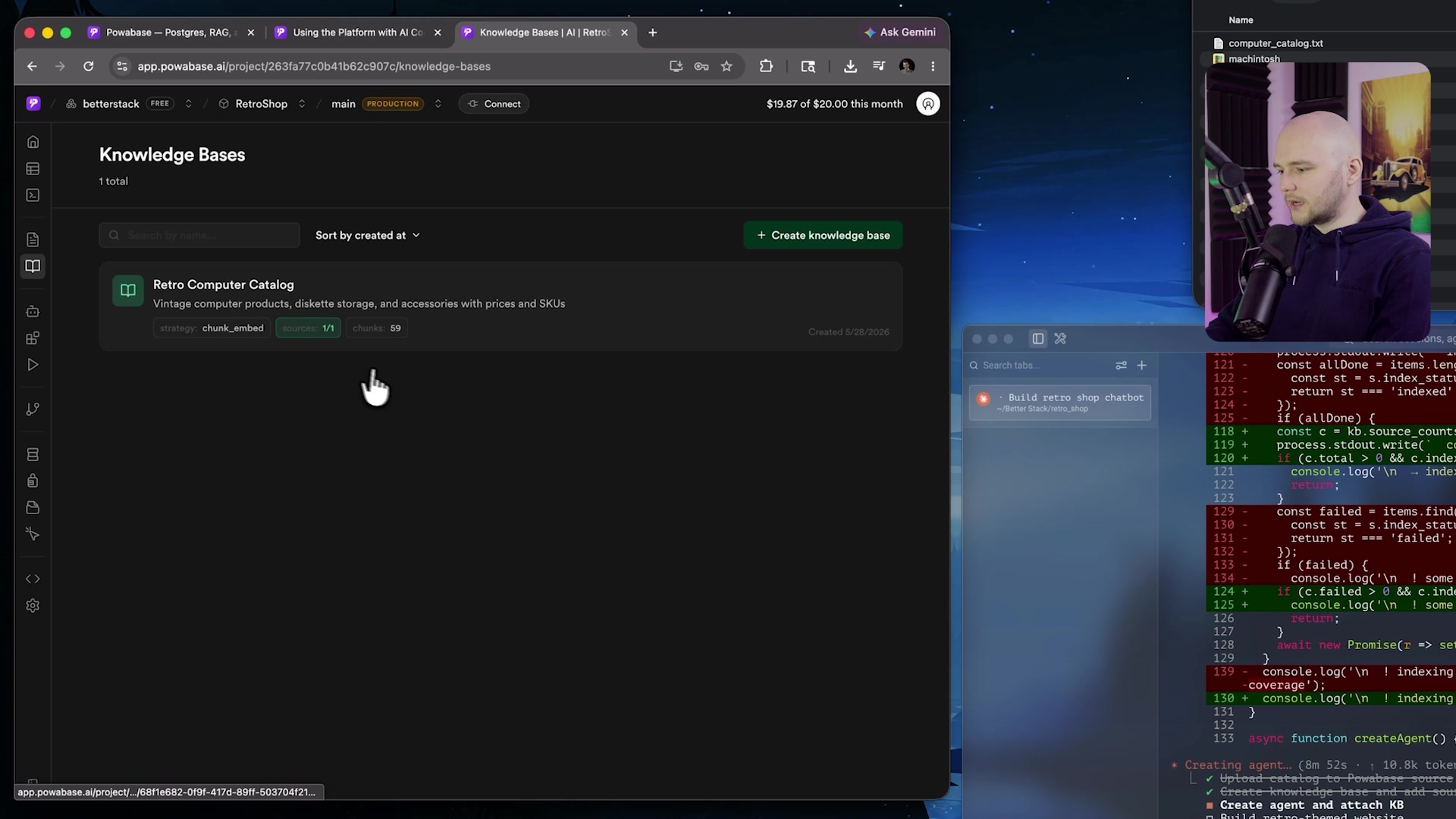Open the Retro Computer Catalog title
This screenshot has width=1456, height=819.
(x=223, y=284)
